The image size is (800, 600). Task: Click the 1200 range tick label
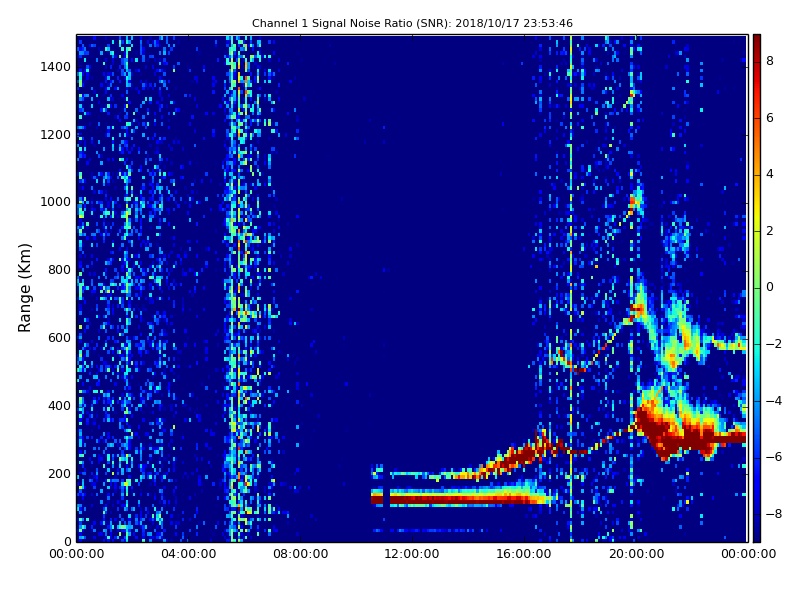coord(56,135)
